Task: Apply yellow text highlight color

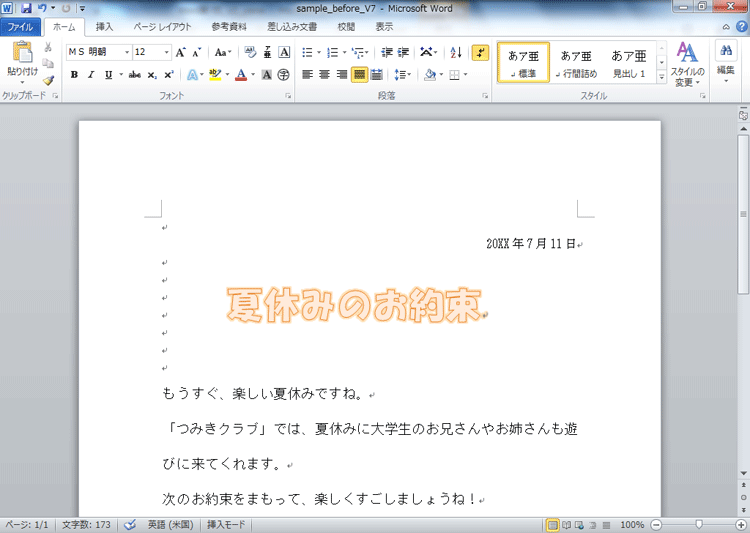Action: pyautogui.click(x=215, y=75)
